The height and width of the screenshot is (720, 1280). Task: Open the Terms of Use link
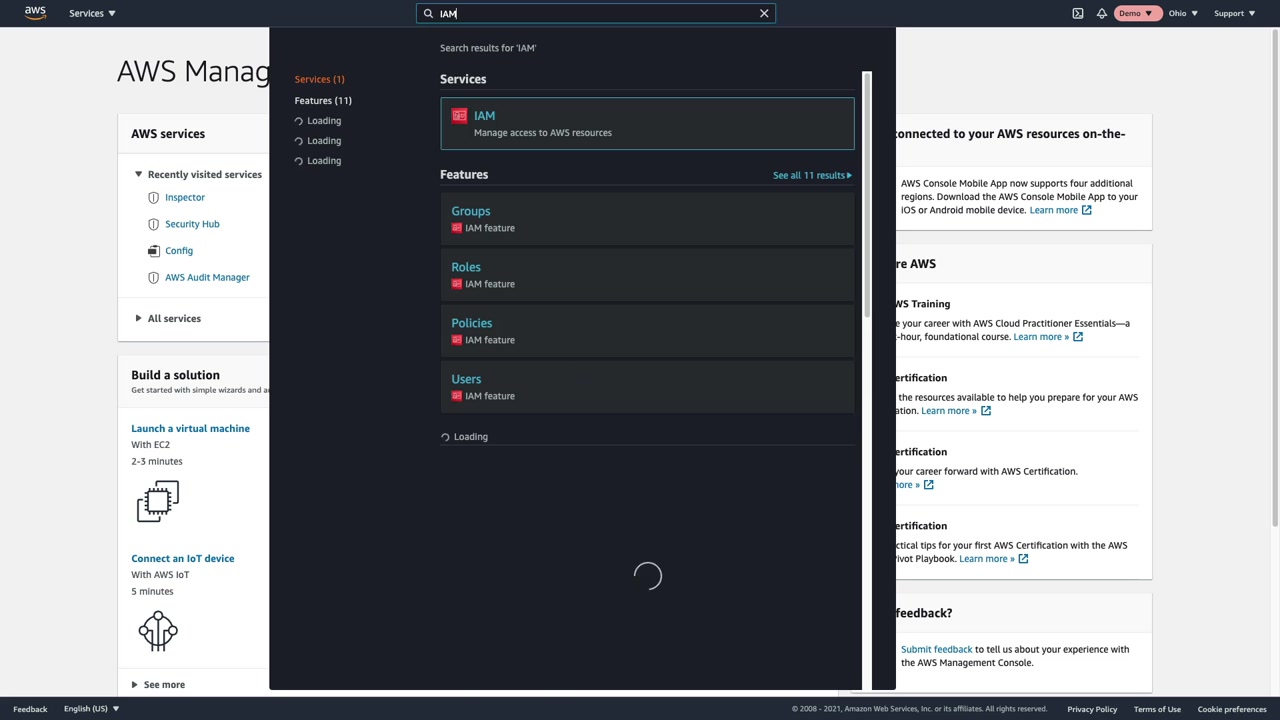(1157, 709)
